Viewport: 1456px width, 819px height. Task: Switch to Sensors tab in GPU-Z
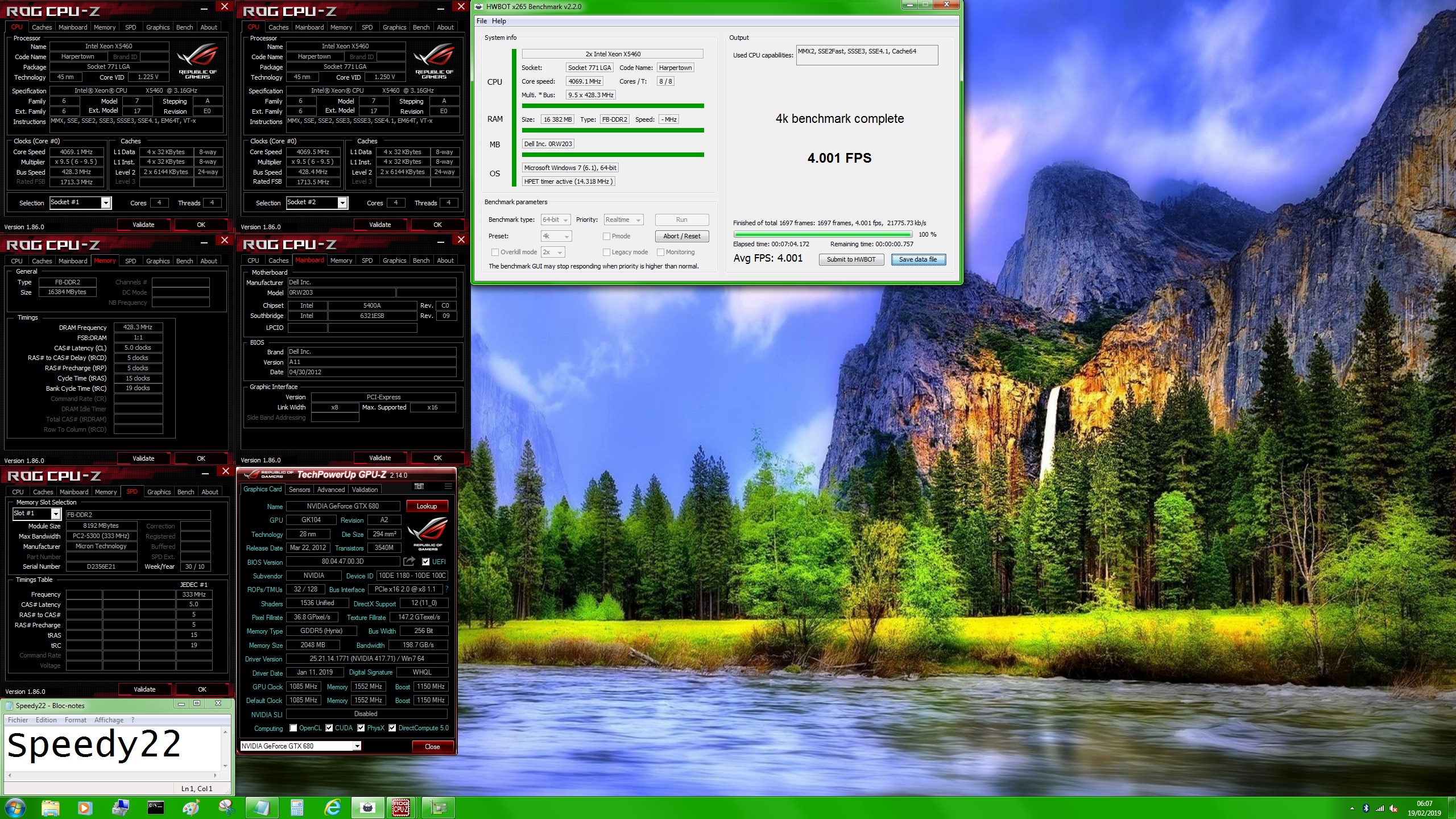299,490
